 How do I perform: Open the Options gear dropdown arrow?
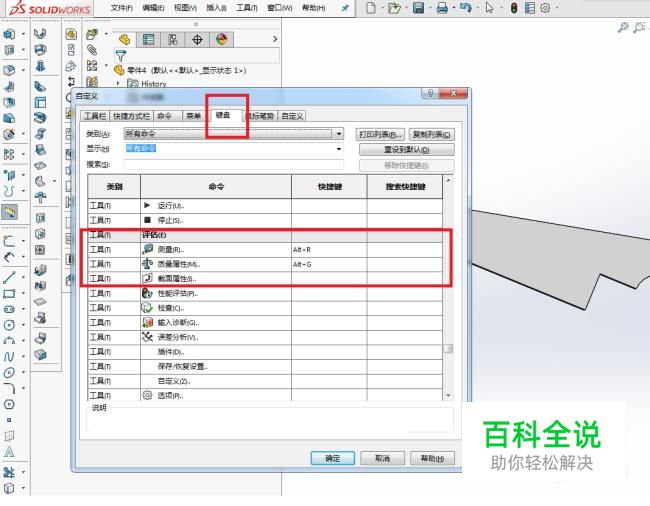556,8
